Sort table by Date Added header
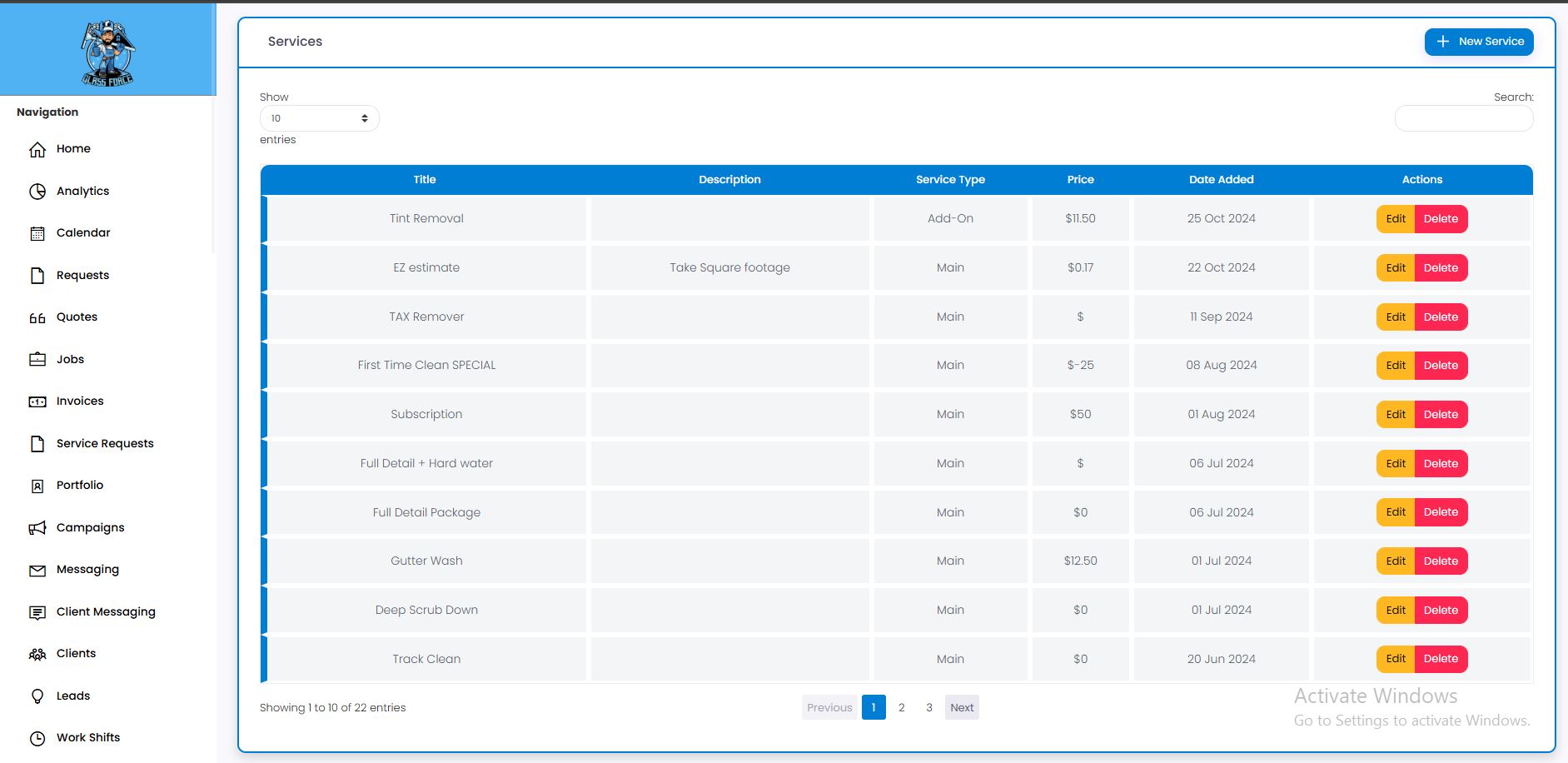This screenshot has height=763, width=1568. (x=1221, y=180)
